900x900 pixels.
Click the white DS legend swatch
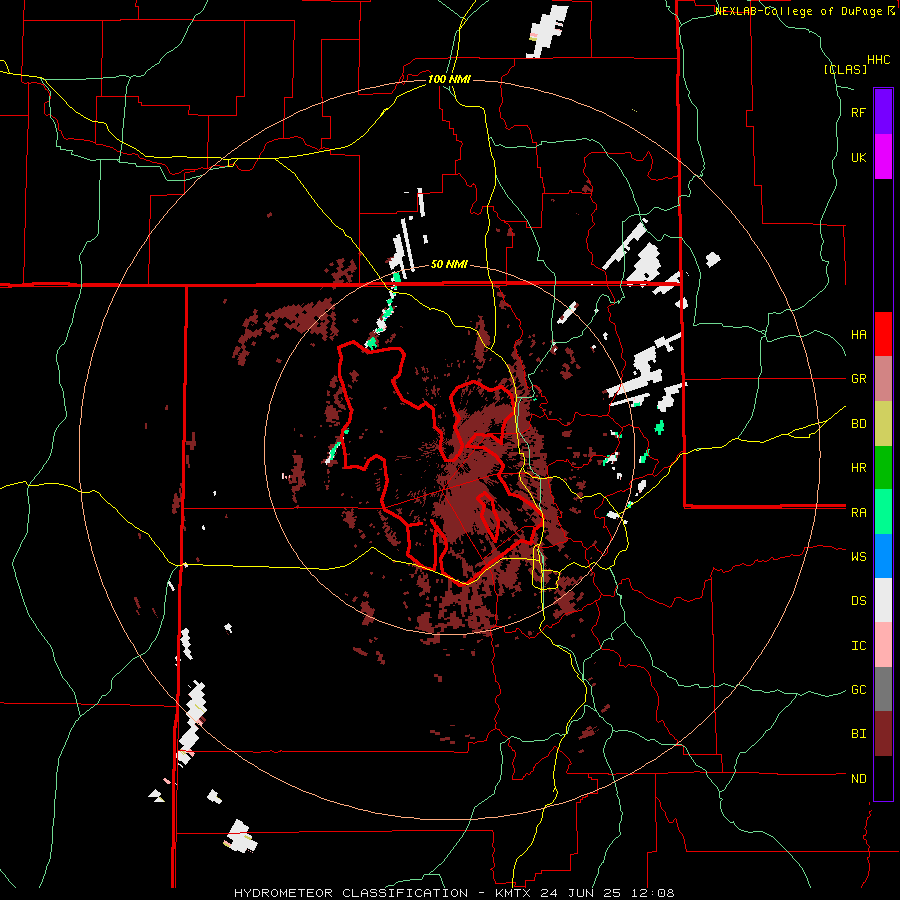883,600
